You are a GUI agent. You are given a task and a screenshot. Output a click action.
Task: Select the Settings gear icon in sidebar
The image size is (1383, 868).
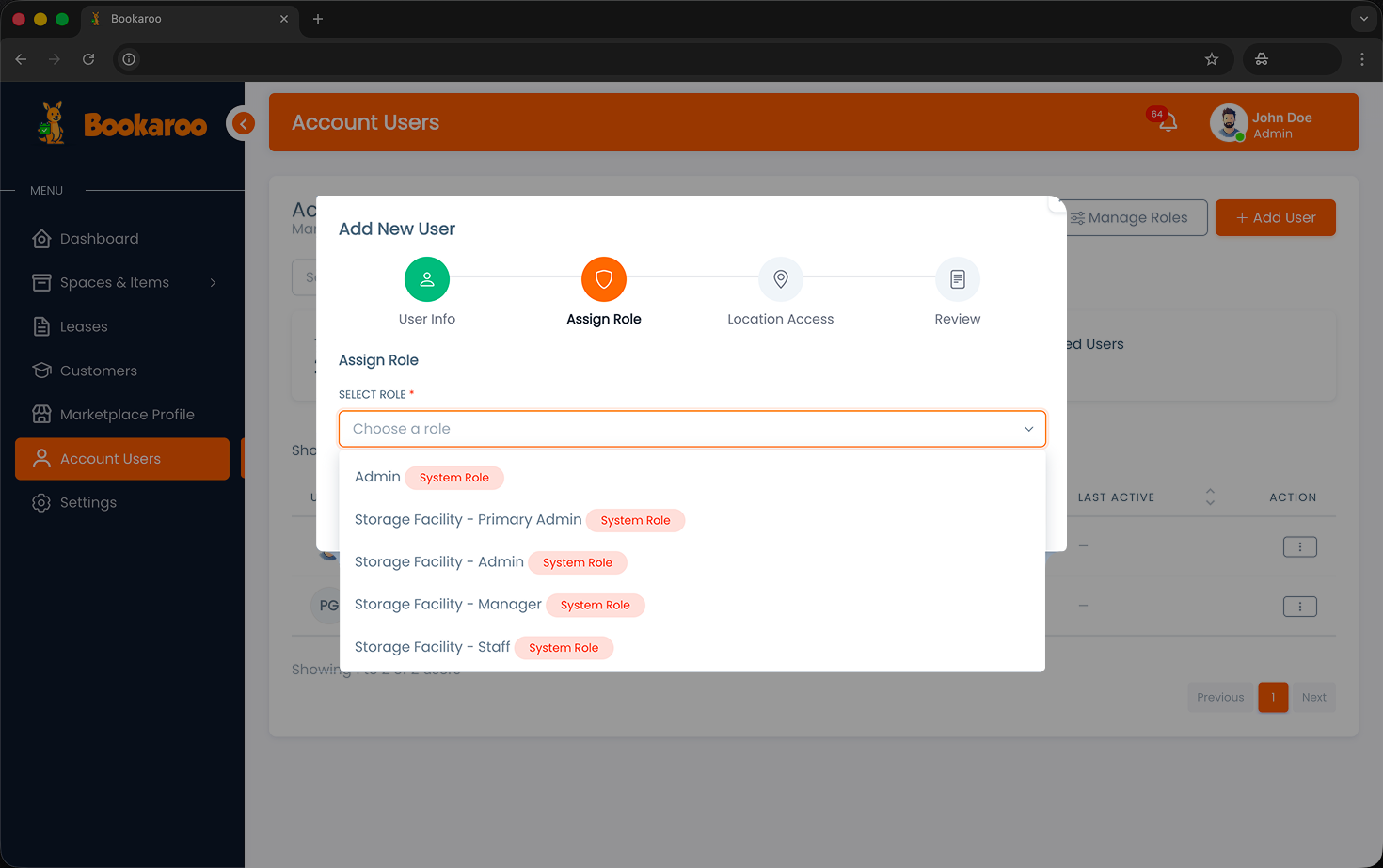pos(41,502)
